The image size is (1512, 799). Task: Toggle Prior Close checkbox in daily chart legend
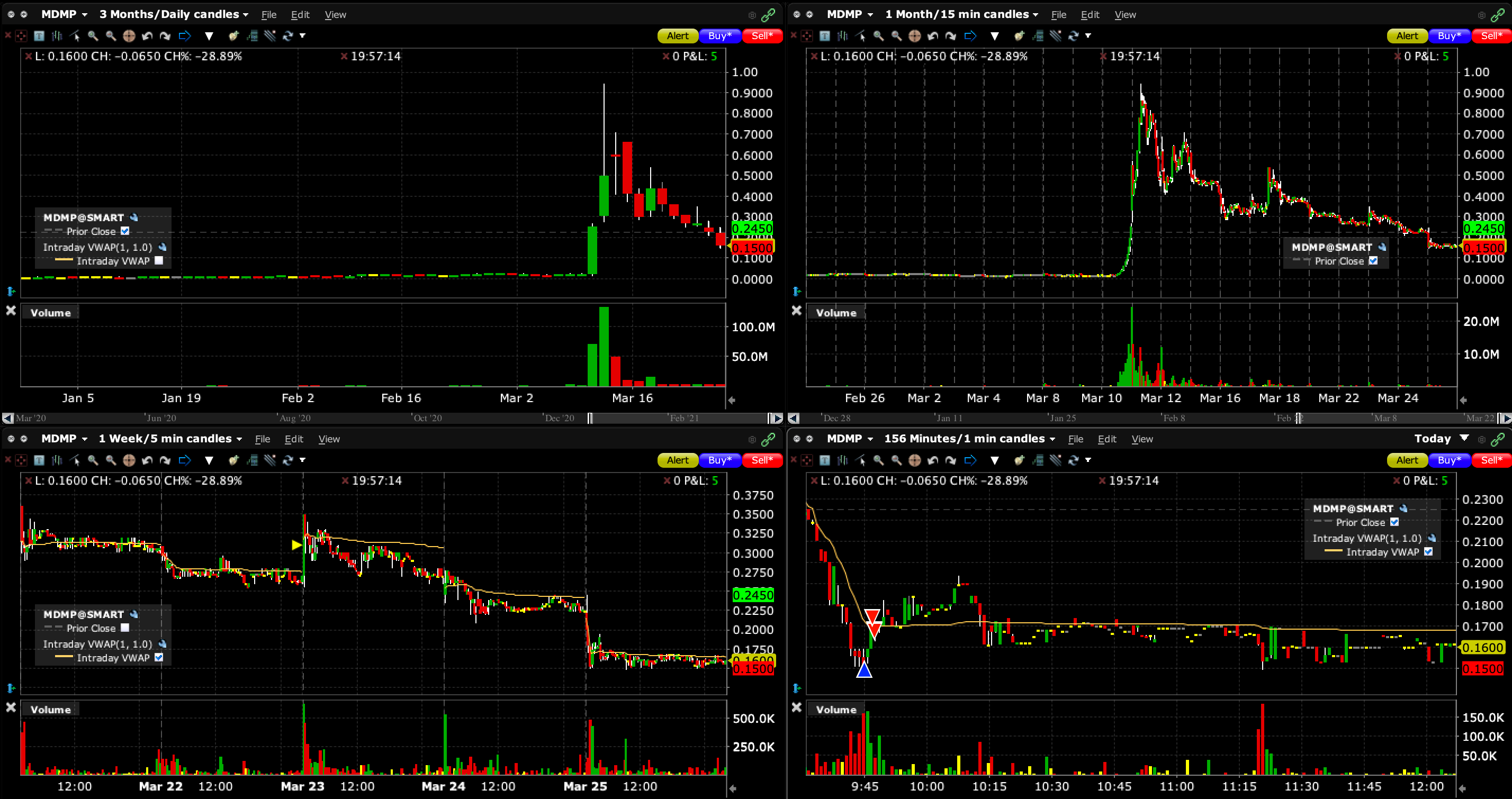click(x=125, y=231)
